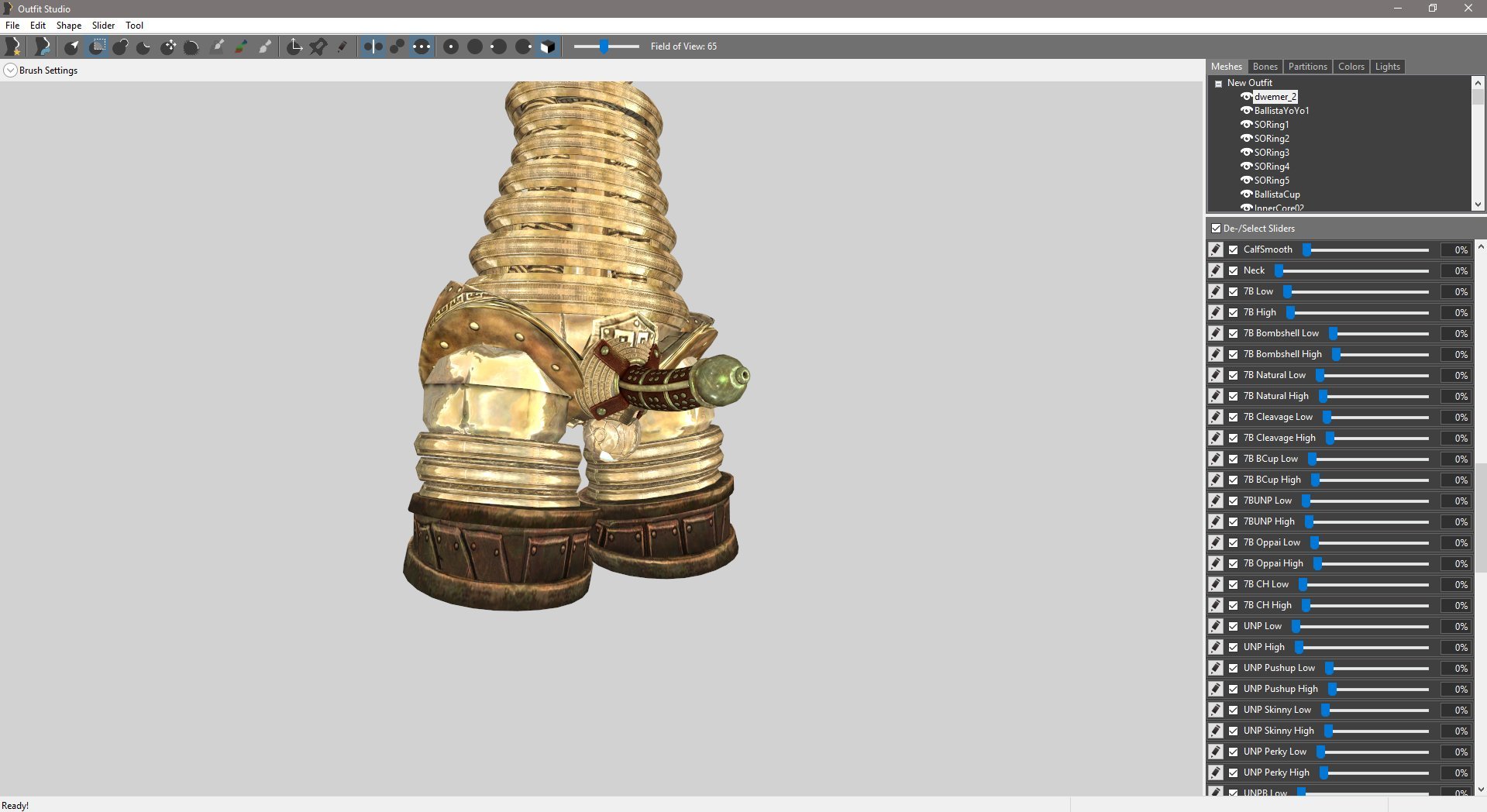Image resolution: width=1487 pixels, height=812 pixels.
Task: Hide the SORing1 mesh
Action: click(x=1246, y=125)
